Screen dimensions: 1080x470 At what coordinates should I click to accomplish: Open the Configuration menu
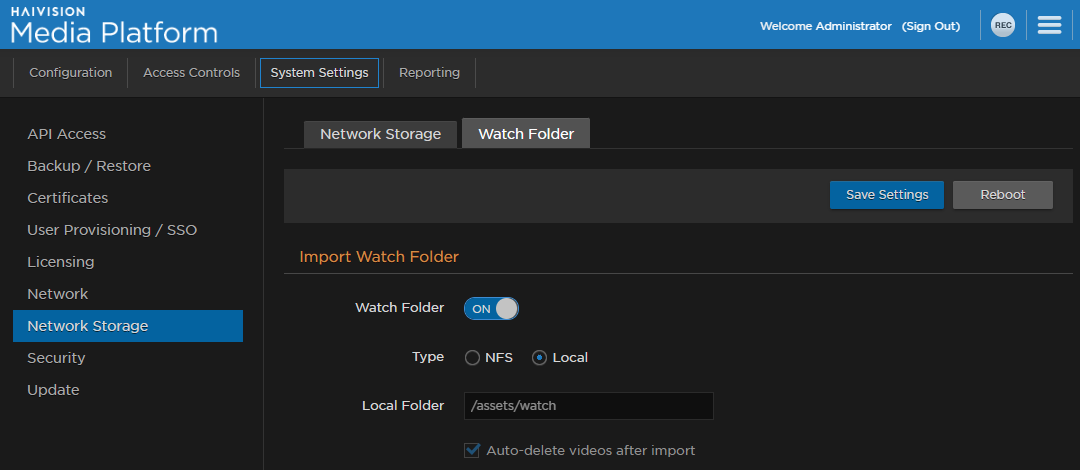click(x=70, y=73)
